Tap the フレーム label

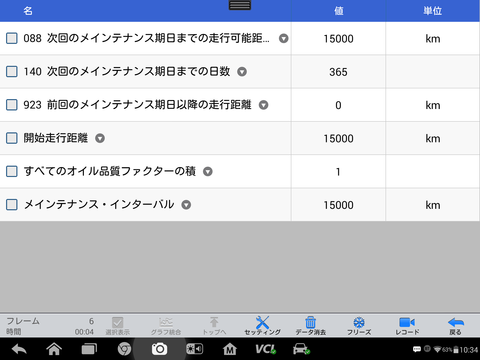tap(23, 321)
